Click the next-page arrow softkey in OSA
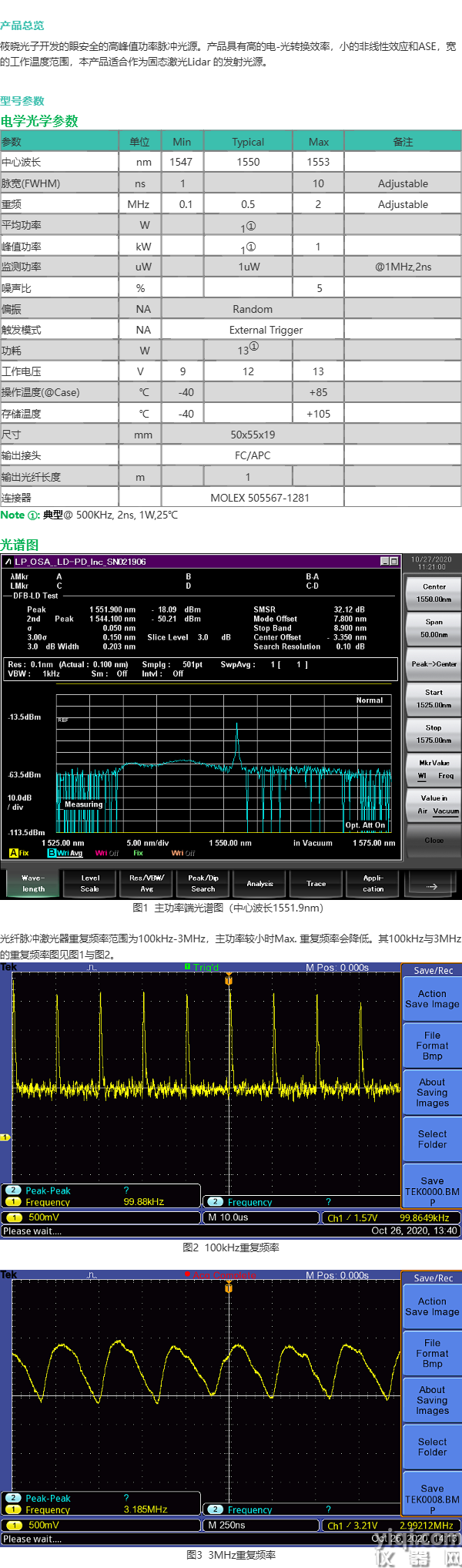This screenshot has width=462, height=1568. coord(432,883)
